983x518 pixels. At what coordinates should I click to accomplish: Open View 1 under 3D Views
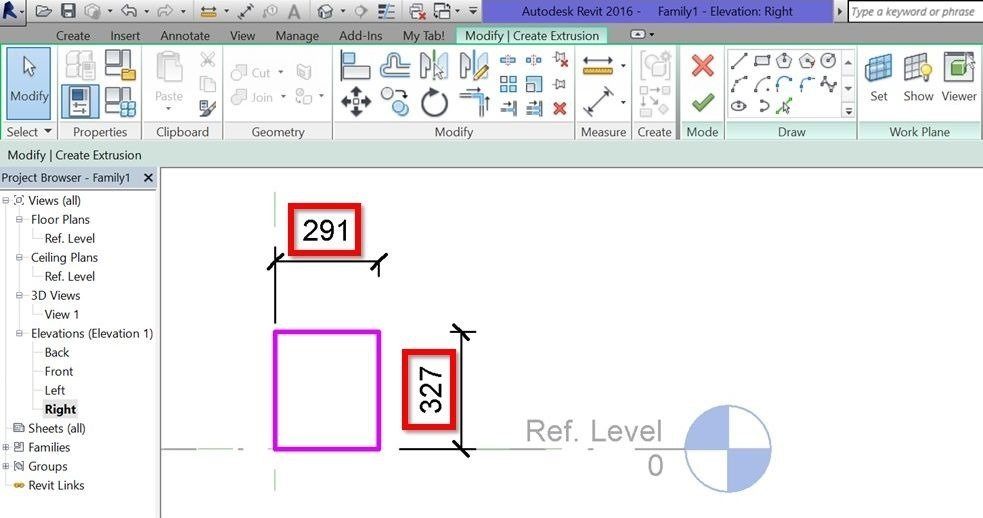pos(61,314)
